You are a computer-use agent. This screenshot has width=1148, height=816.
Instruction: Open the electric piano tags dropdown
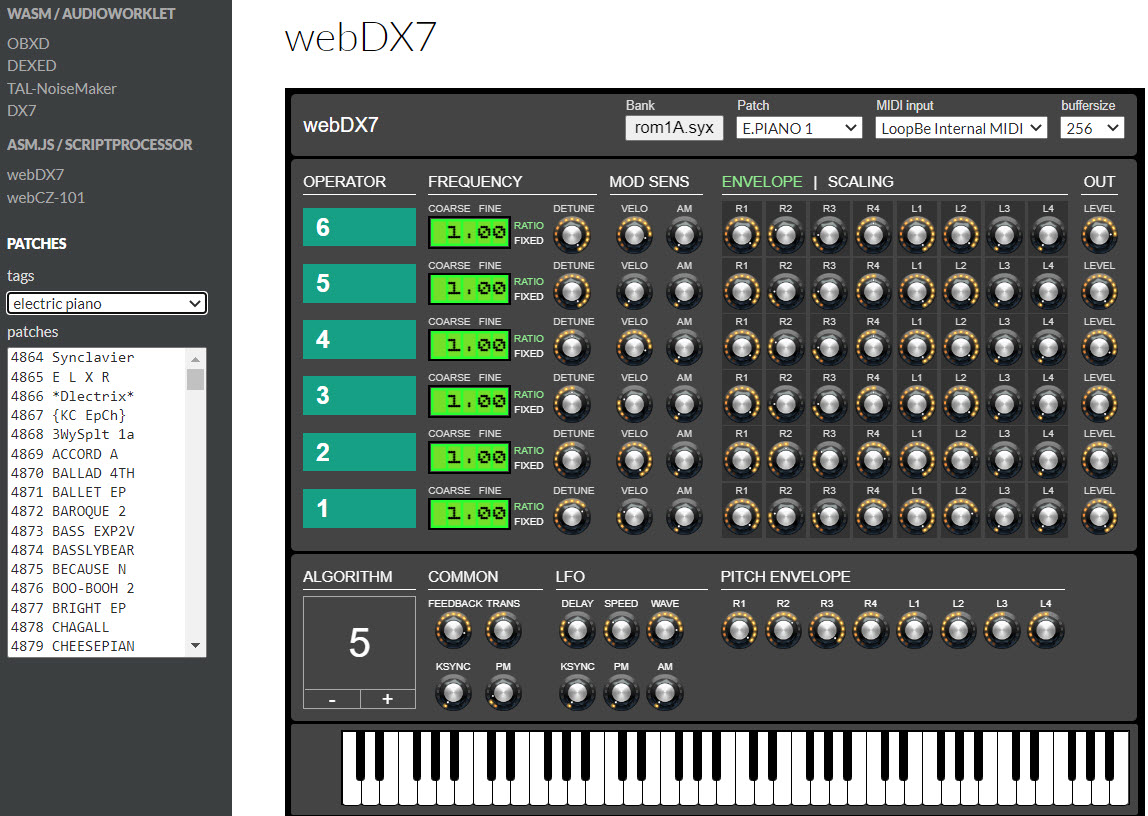107,303
